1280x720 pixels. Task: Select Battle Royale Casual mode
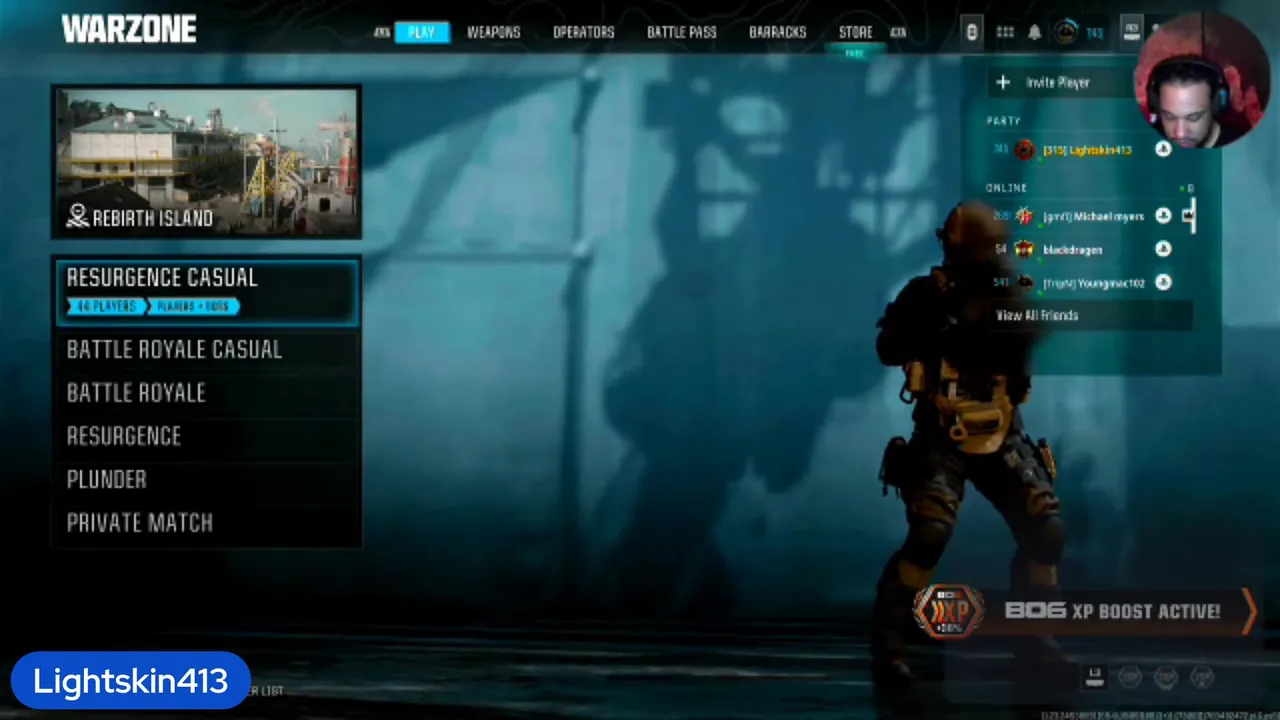[x=206, y=349]
